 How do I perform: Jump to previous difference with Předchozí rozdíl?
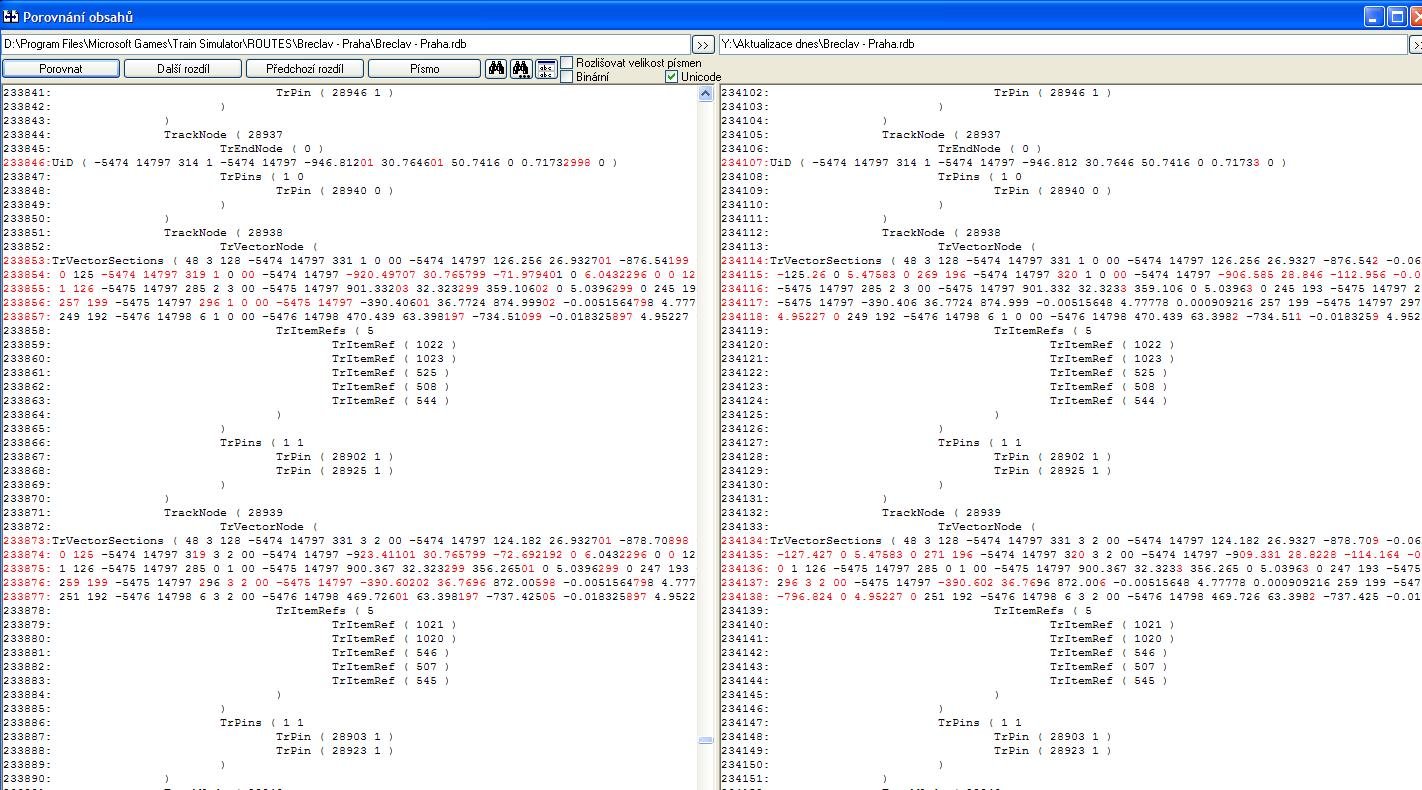pos(305,69)
